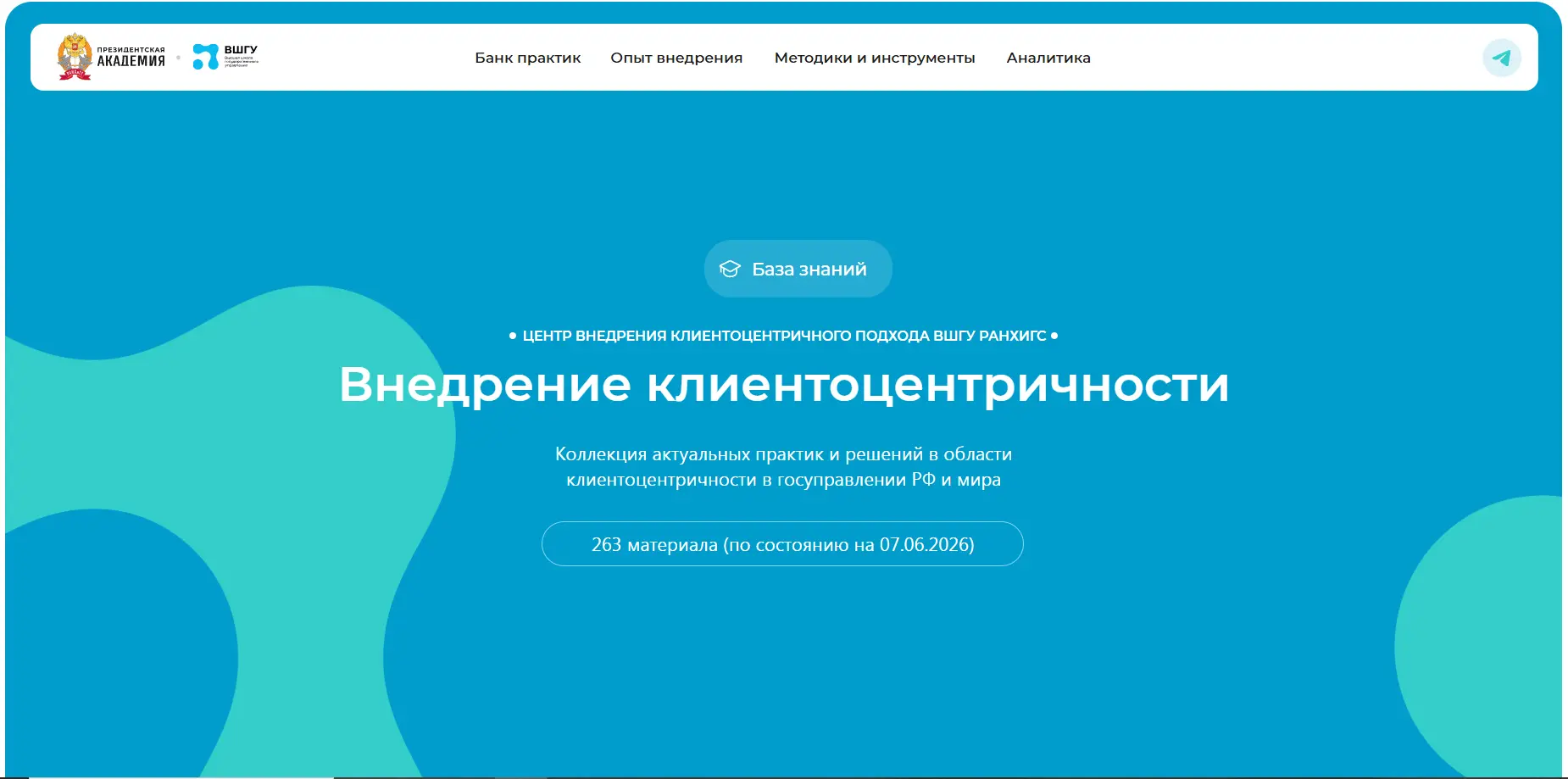Open the Telegram channel icon
Screen dimensions: 1568x779
coord(1501,58)
